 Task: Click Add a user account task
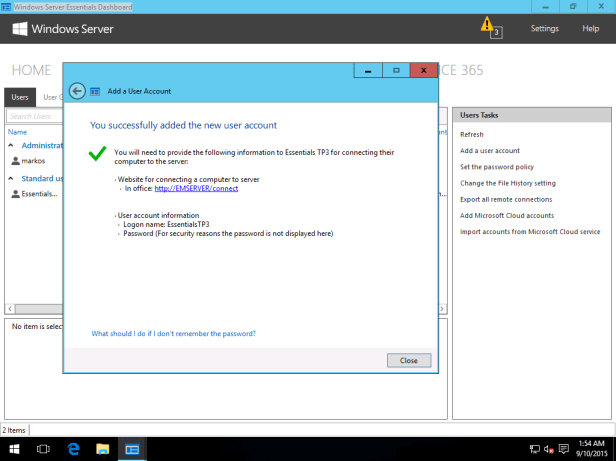coord(489,150)
